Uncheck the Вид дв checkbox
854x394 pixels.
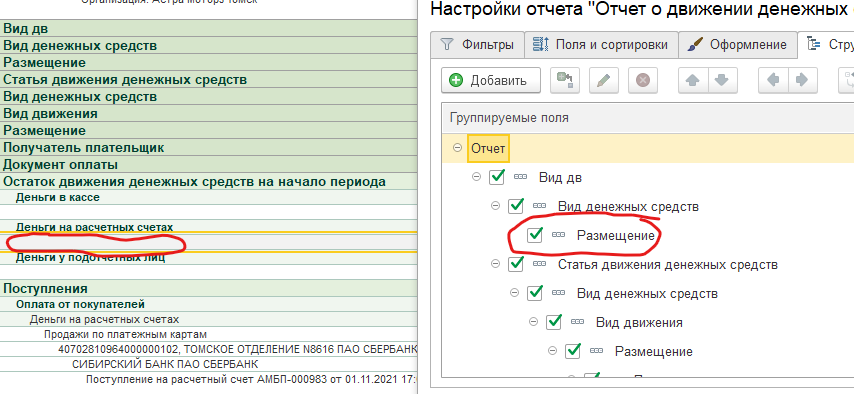(497, 177)
